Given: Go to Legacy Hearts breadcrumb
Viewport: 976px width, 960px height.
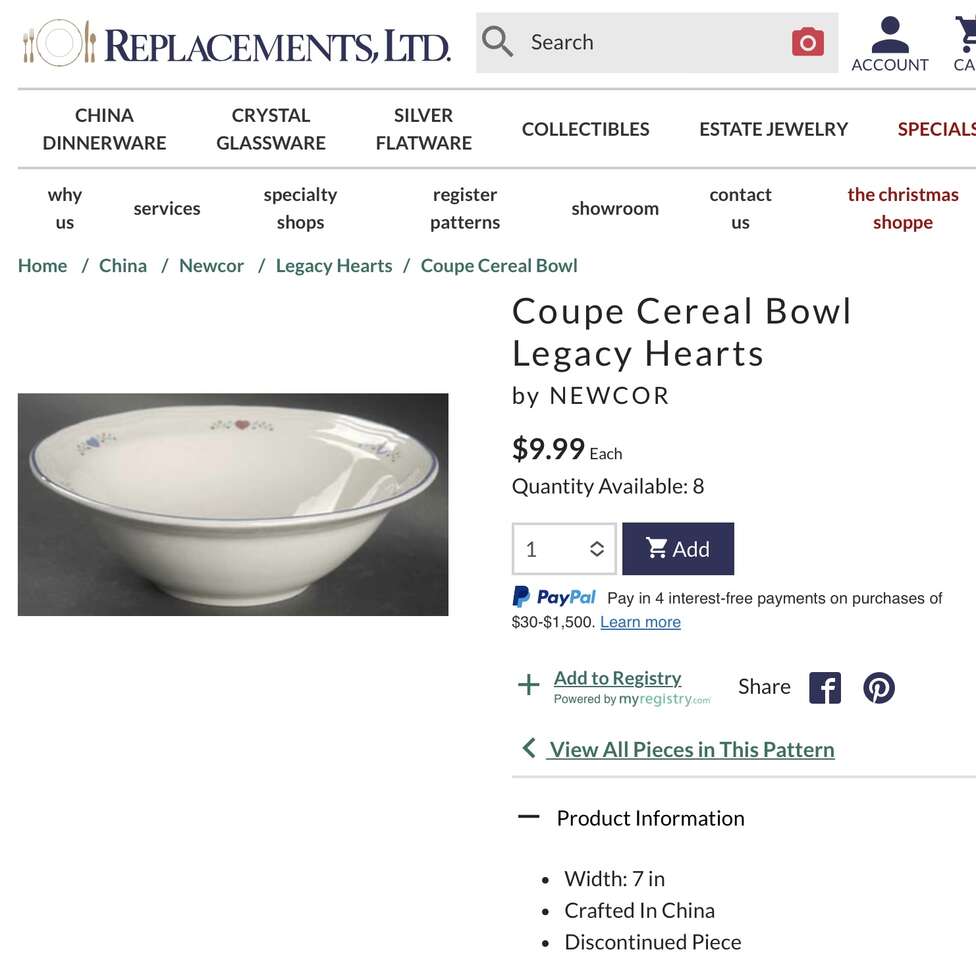Looking at the screenshot, I should (334, 266).
